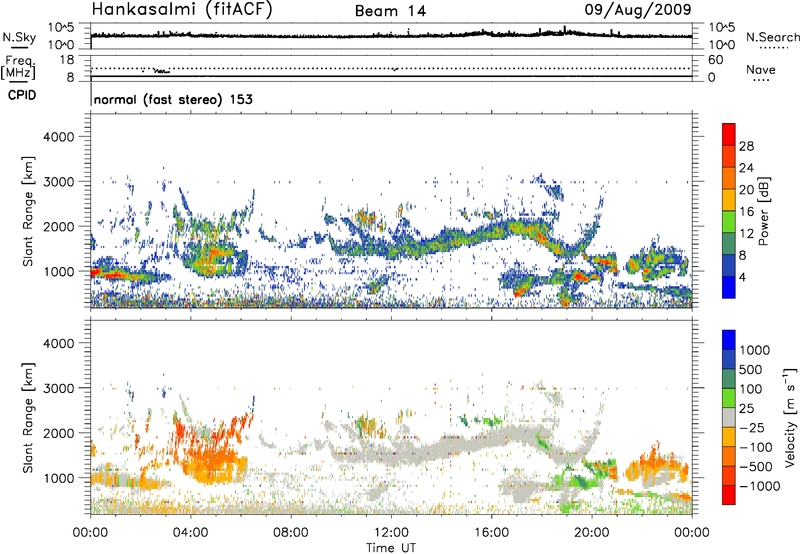800x554 pixels.
Task: Click the "28" label on the power colorbar
Action: click(x=746, y=146)
